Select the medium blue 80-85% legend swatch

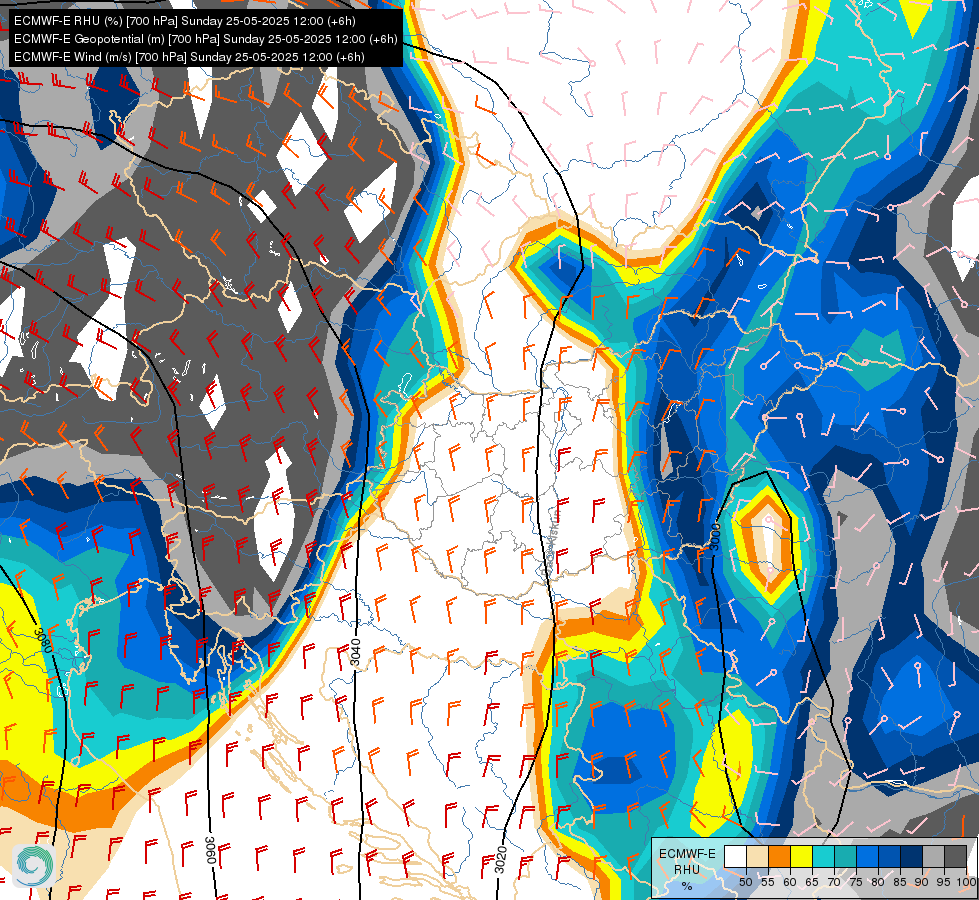point(888,857)
